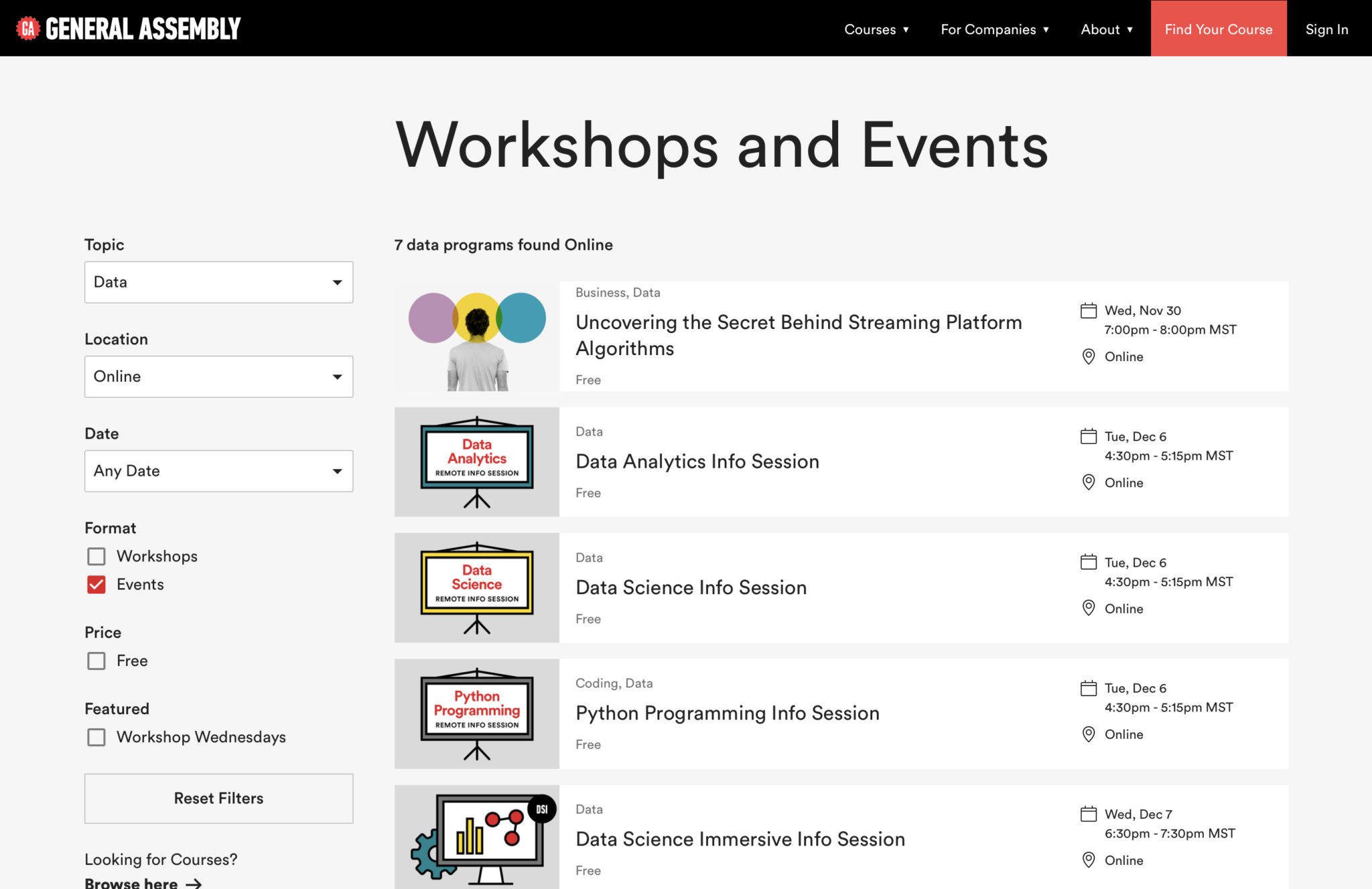Image resolution: width=1372 pixels, height=889 pixels.
Task: Click the Data Science Remote Info Session thumbnail
Action: (476, 588)
